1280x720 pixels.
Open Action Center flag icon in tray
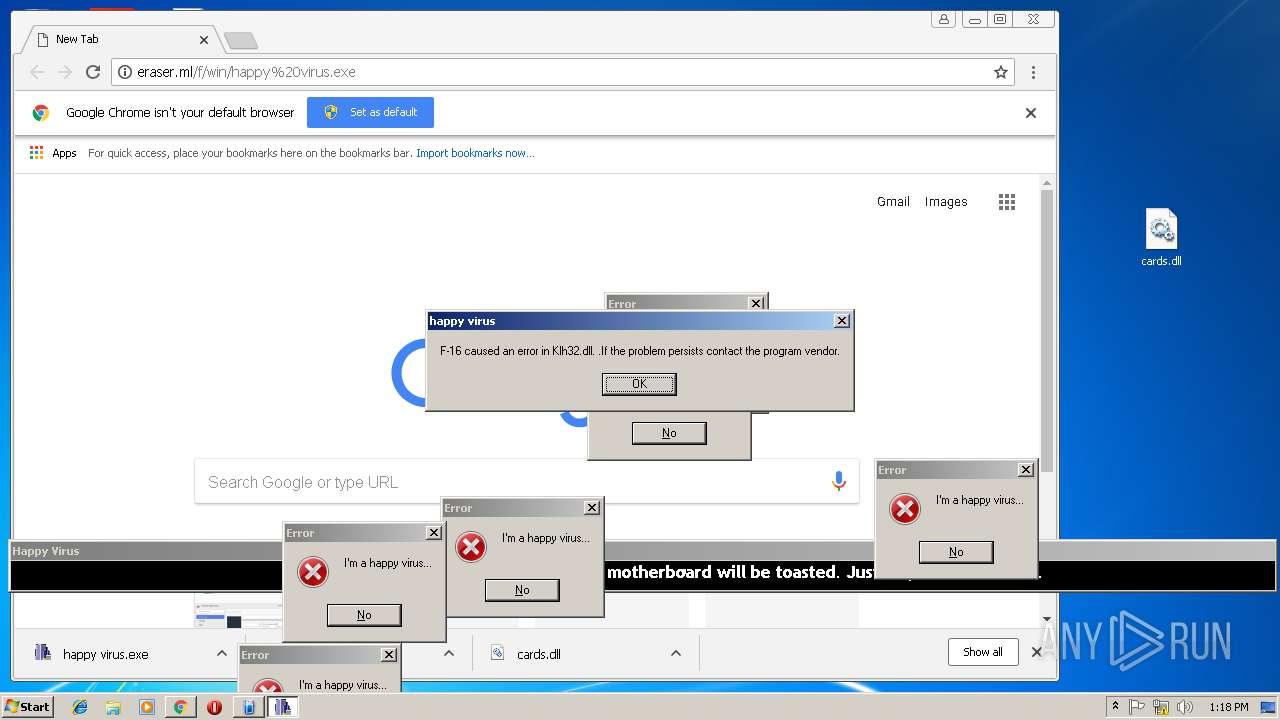pyautogui.click(x=1137, y=707)
